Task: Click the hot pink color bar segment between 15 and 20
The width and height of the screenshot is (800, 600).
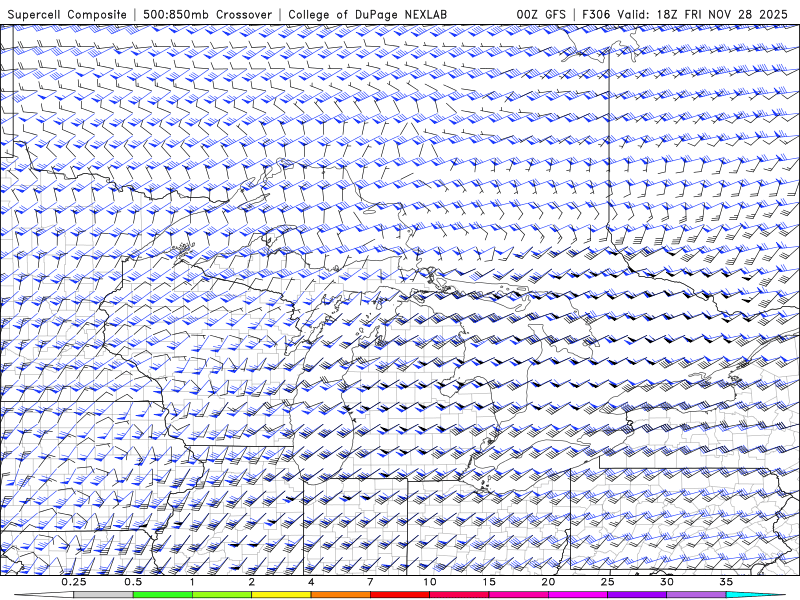Action: tap(518, 595)
